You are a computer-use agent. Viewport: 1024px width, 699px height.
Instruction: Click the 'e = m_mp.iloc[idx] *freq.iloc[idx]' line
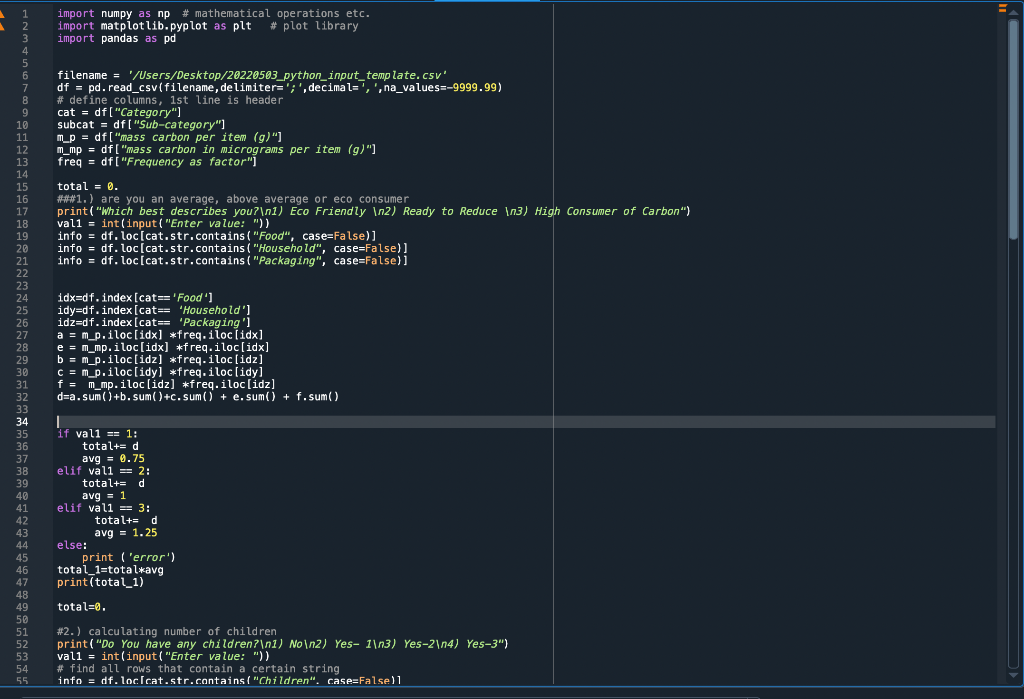point(163,348)
